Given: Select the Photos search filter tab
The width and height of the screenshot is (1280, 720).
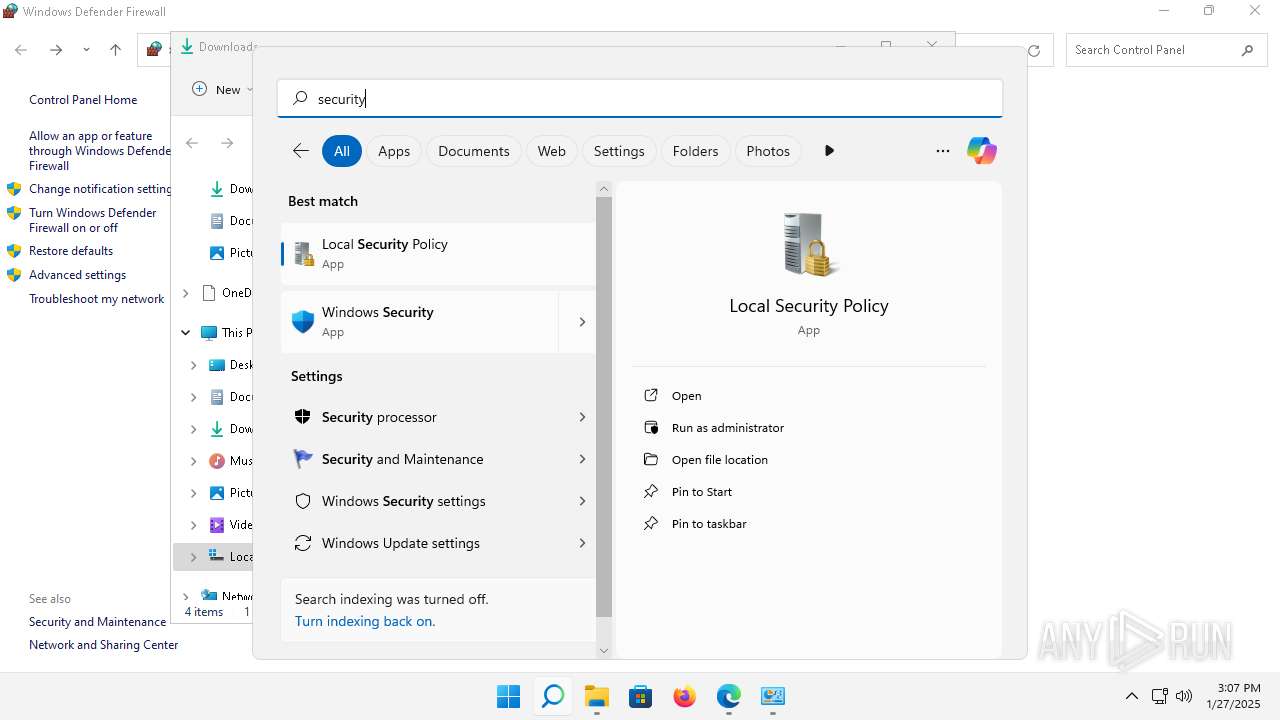Looking at the screenshot, I should tap(768, 151).
